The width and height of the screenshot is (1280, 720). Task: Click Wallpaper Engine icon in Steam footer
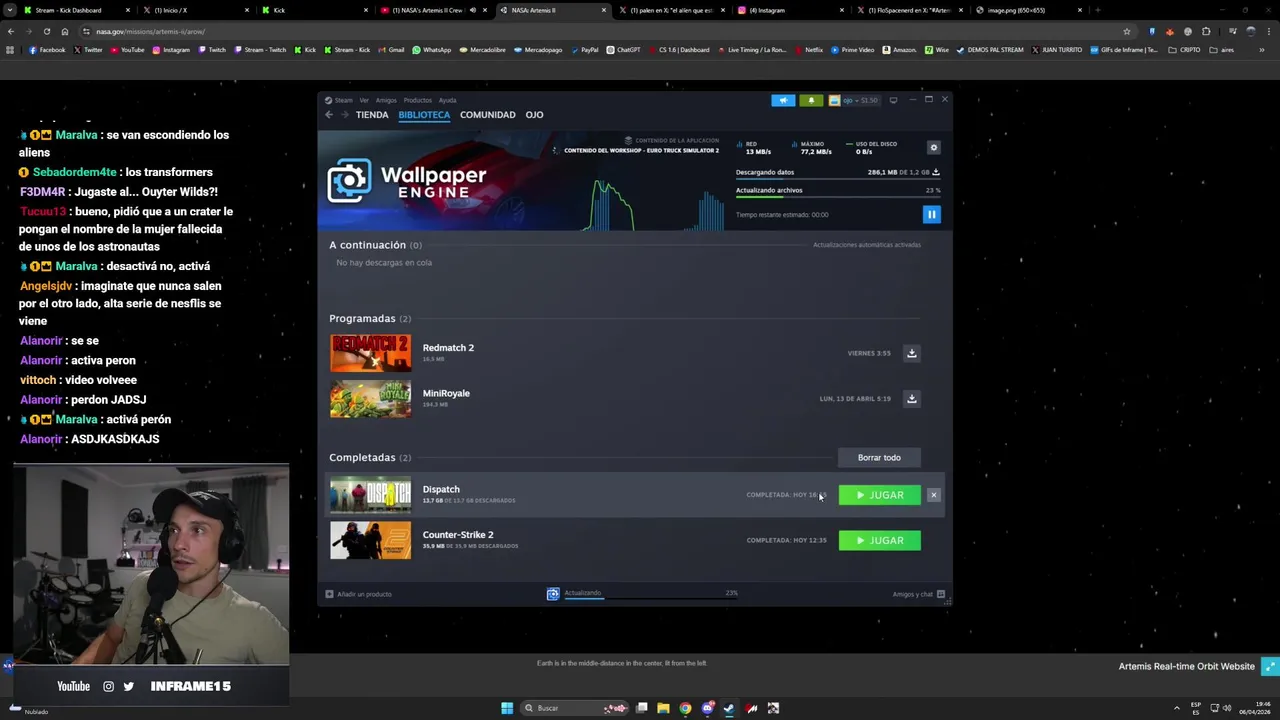[553, 594]
